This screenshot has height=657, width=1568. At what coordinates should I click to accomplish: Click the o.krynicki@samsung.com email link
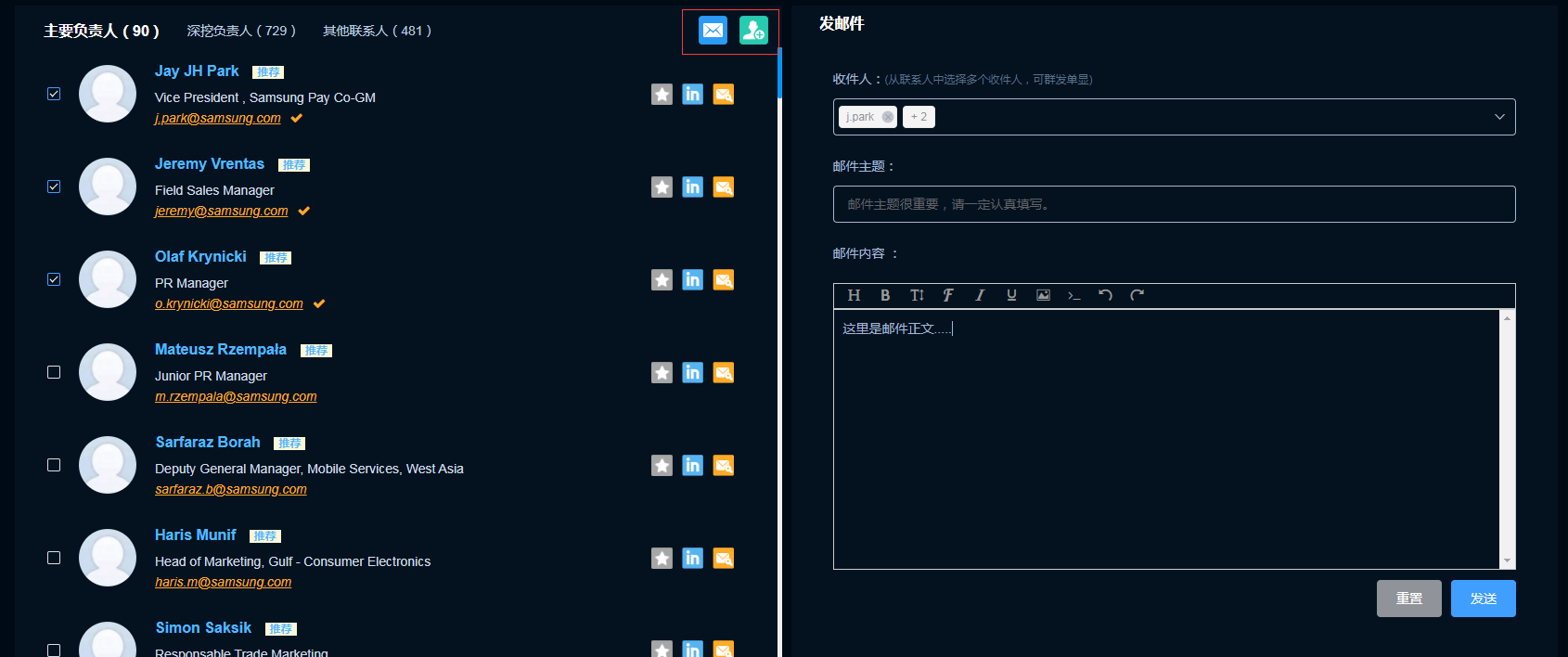(229, 303)
